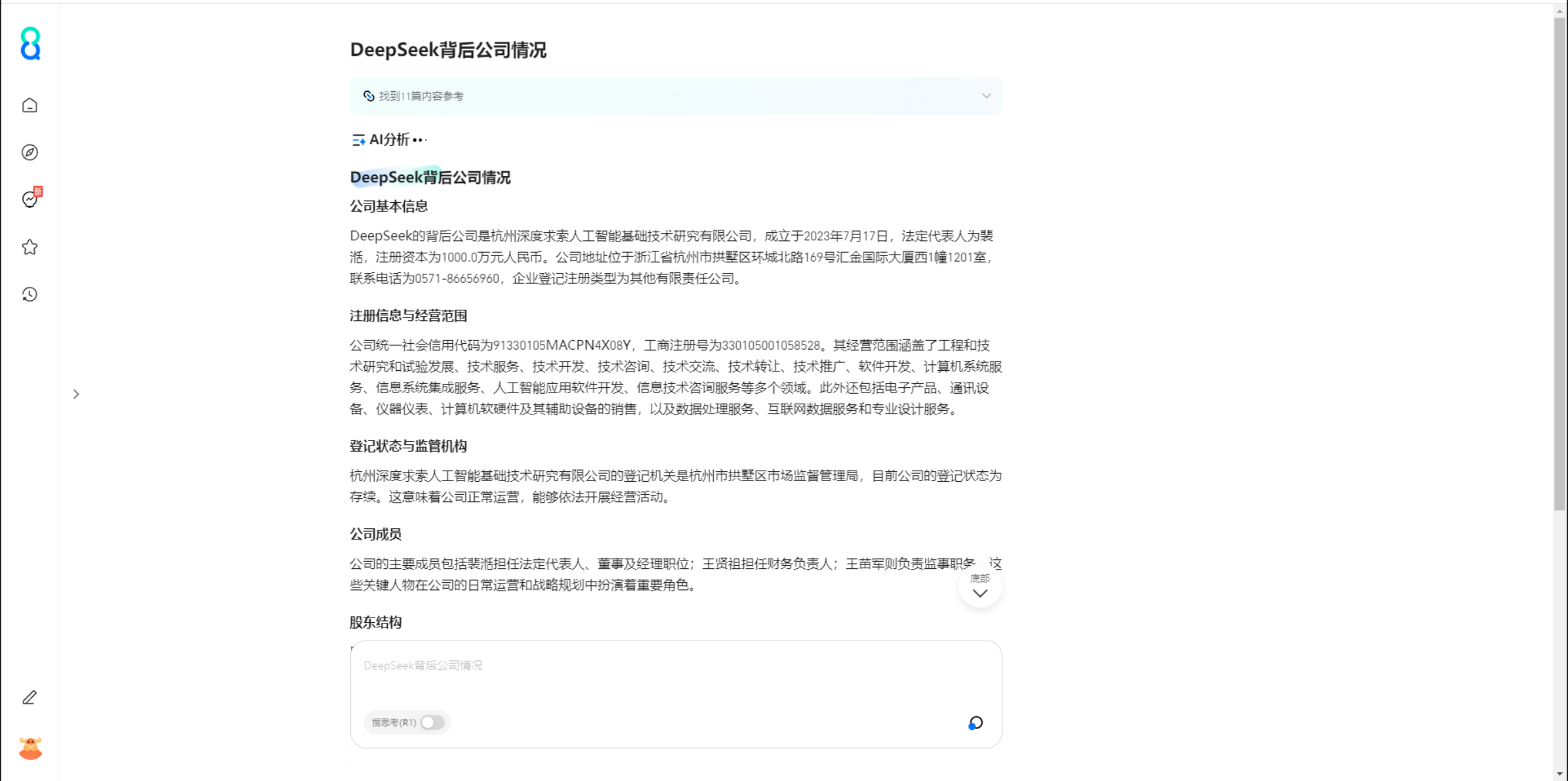
Task: Toggle the 慢思考(R1) switch
Action: [432, 723]
